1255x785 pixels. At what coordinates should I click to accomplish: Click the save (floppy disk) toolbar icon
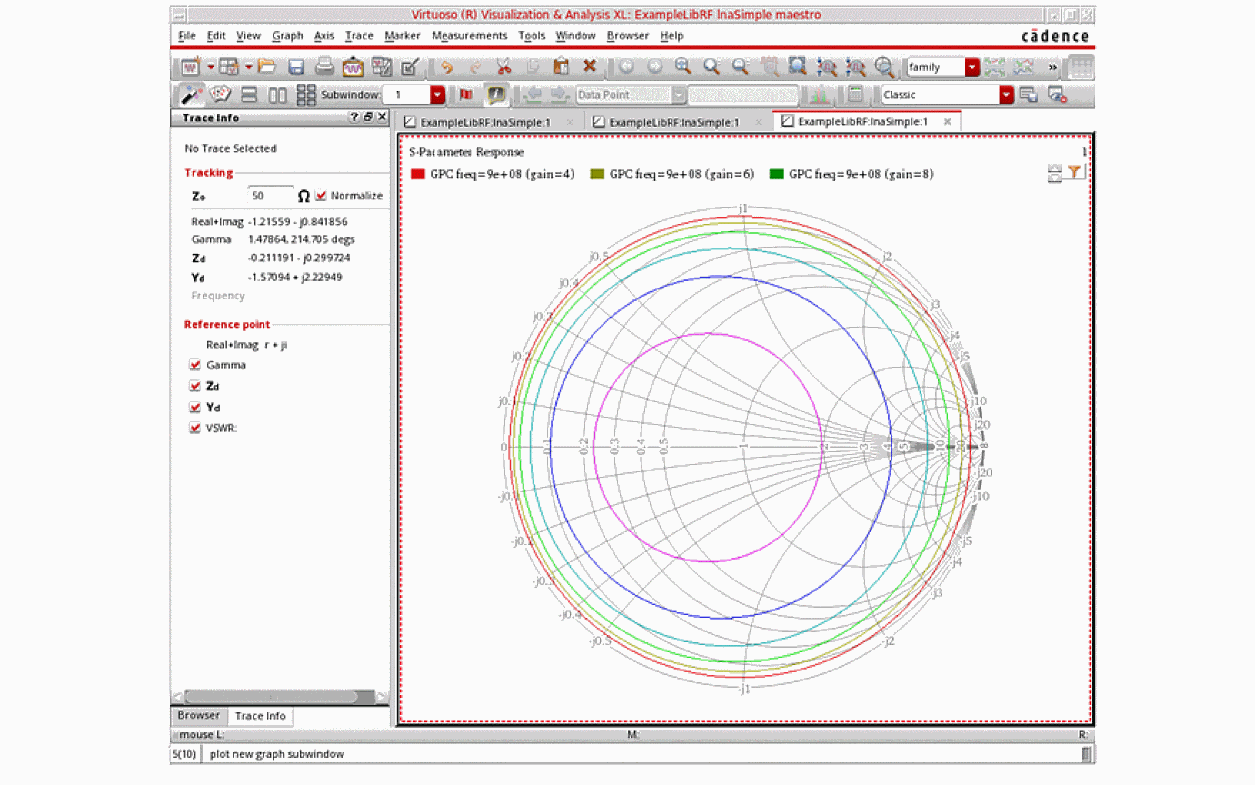click(x=296, y=67)
